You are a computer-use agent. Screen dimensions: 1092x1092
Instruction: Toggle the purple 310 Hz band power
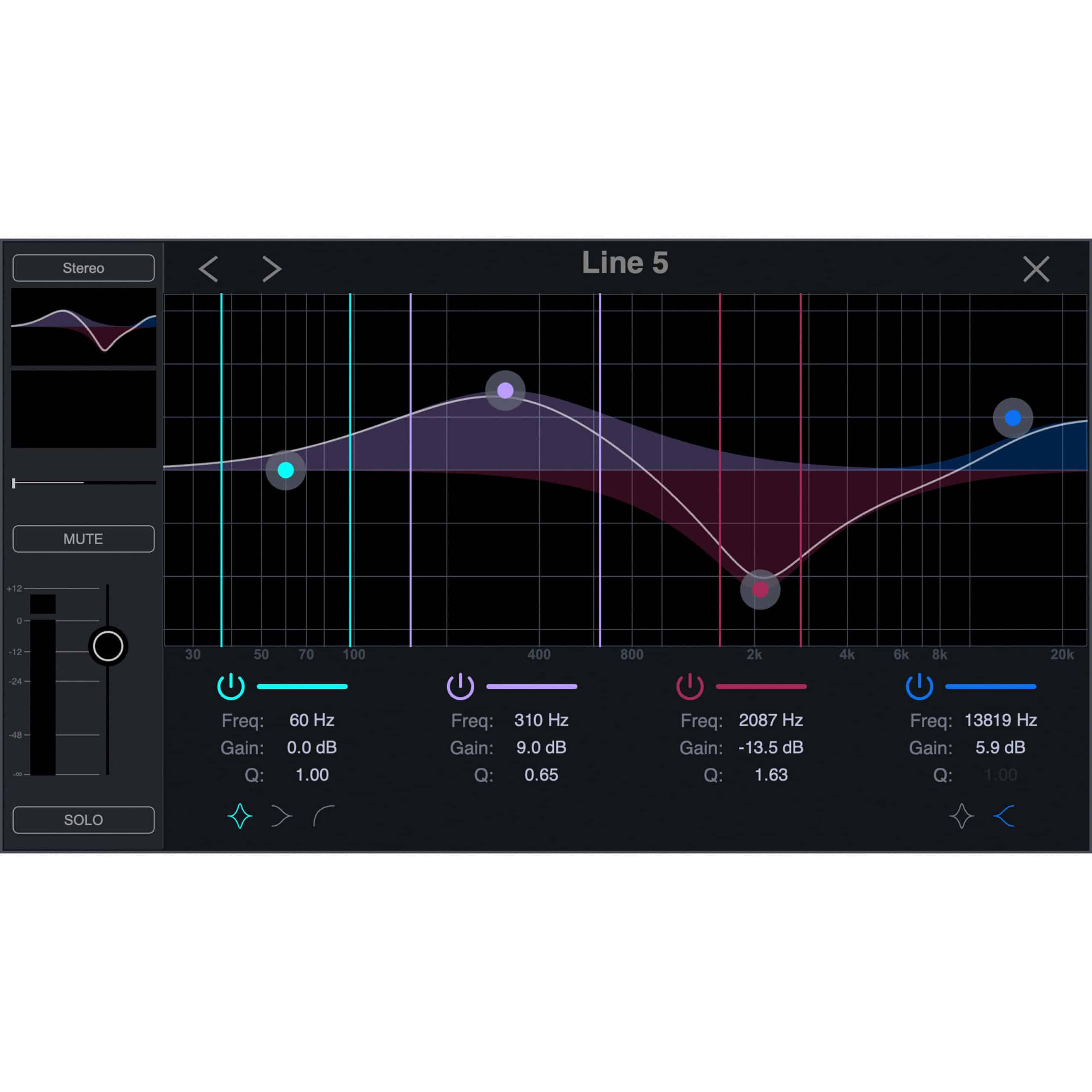[x=460, y=687]
